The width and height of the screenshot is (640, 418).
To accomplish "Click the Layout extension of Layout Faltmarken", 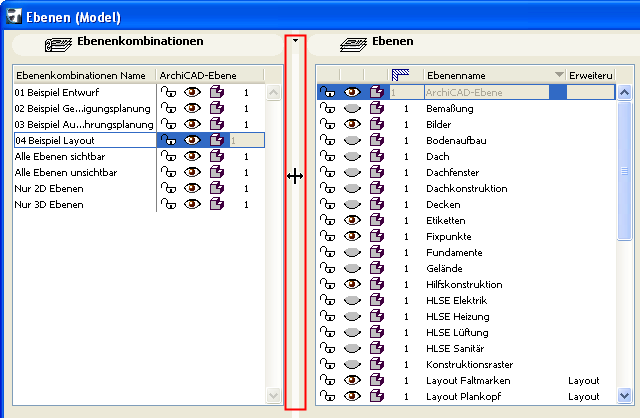I will [583, 380].
